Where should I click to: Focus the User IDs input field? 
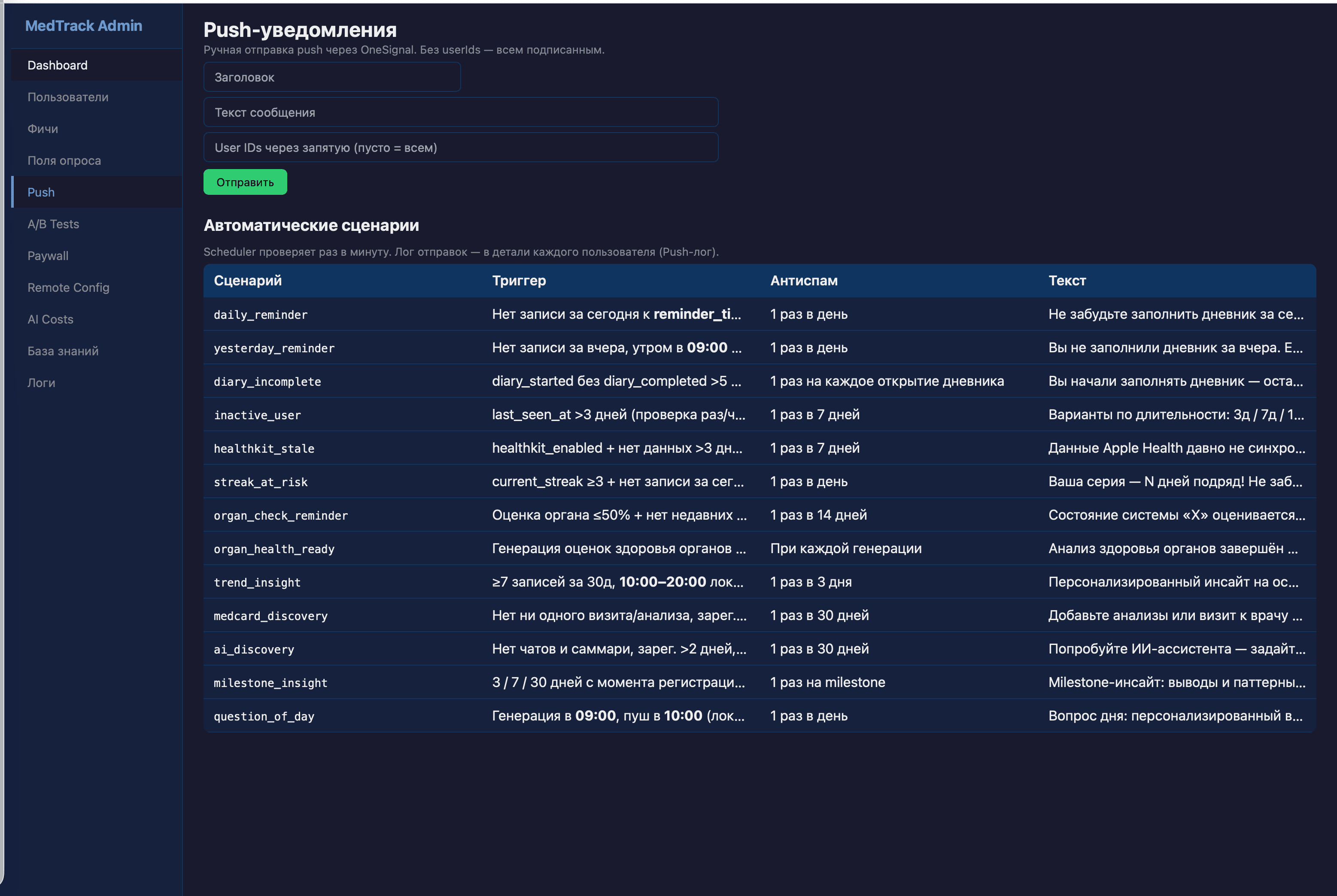(460, 148)
